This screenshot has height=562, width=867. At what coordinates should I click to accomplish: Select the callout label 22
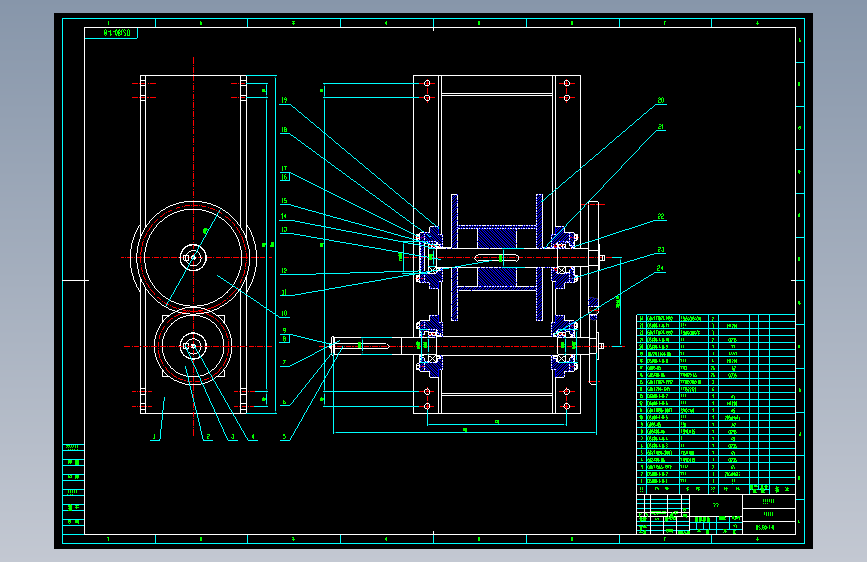[x=661, y=216]
